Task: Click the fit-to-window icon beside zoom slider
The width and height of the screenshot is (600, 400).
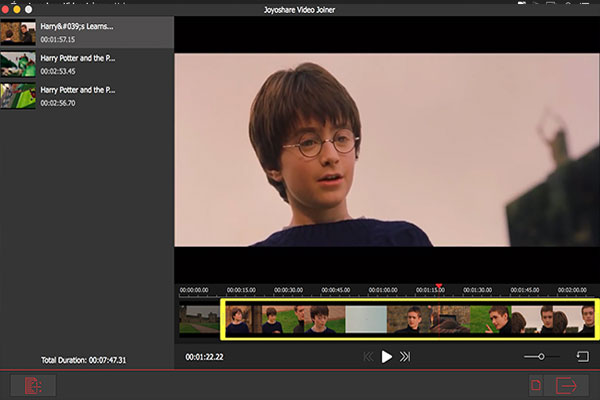Action: pos(582,356)
